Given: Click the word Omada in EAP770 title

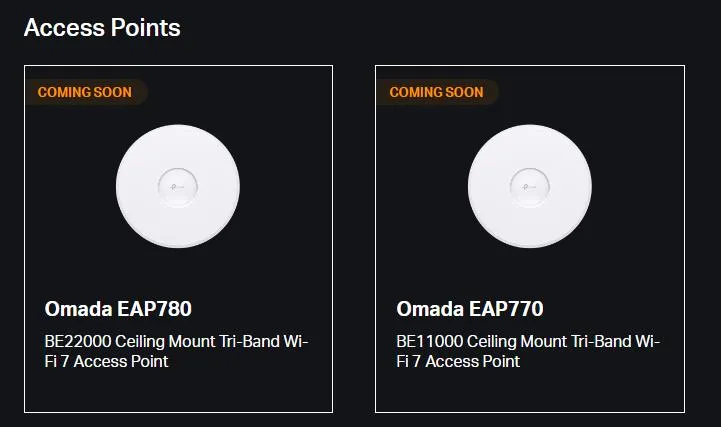Looking at the screenshot, I should [x=430, y=309].
